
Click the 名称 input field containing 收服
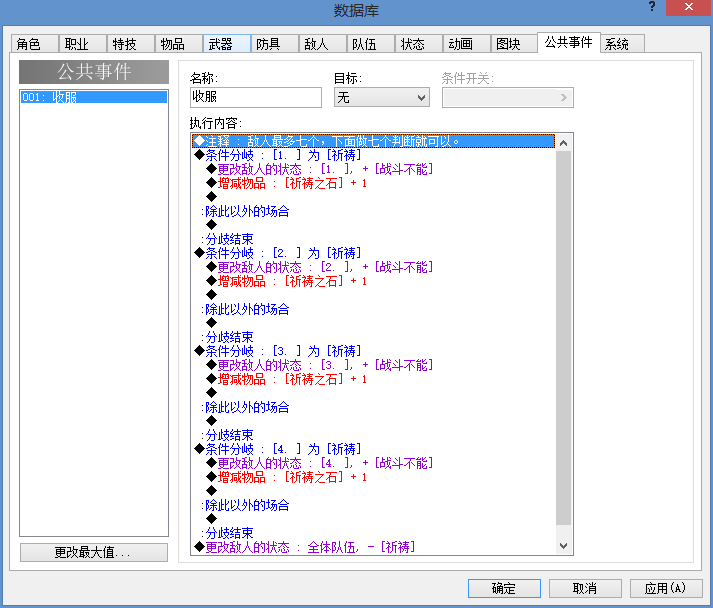click(256, 97)
